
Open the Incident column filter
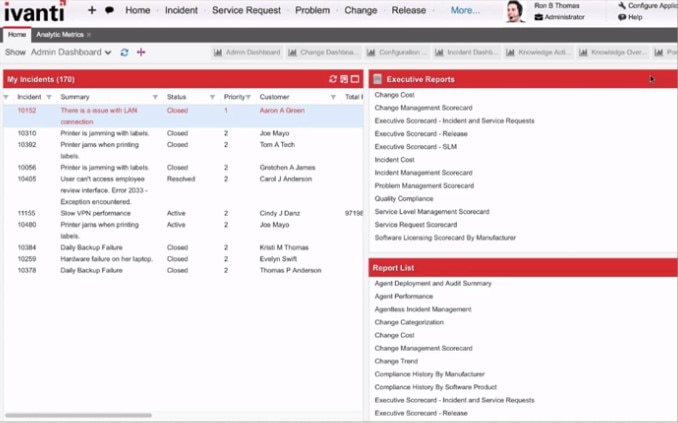click(49, 97)
